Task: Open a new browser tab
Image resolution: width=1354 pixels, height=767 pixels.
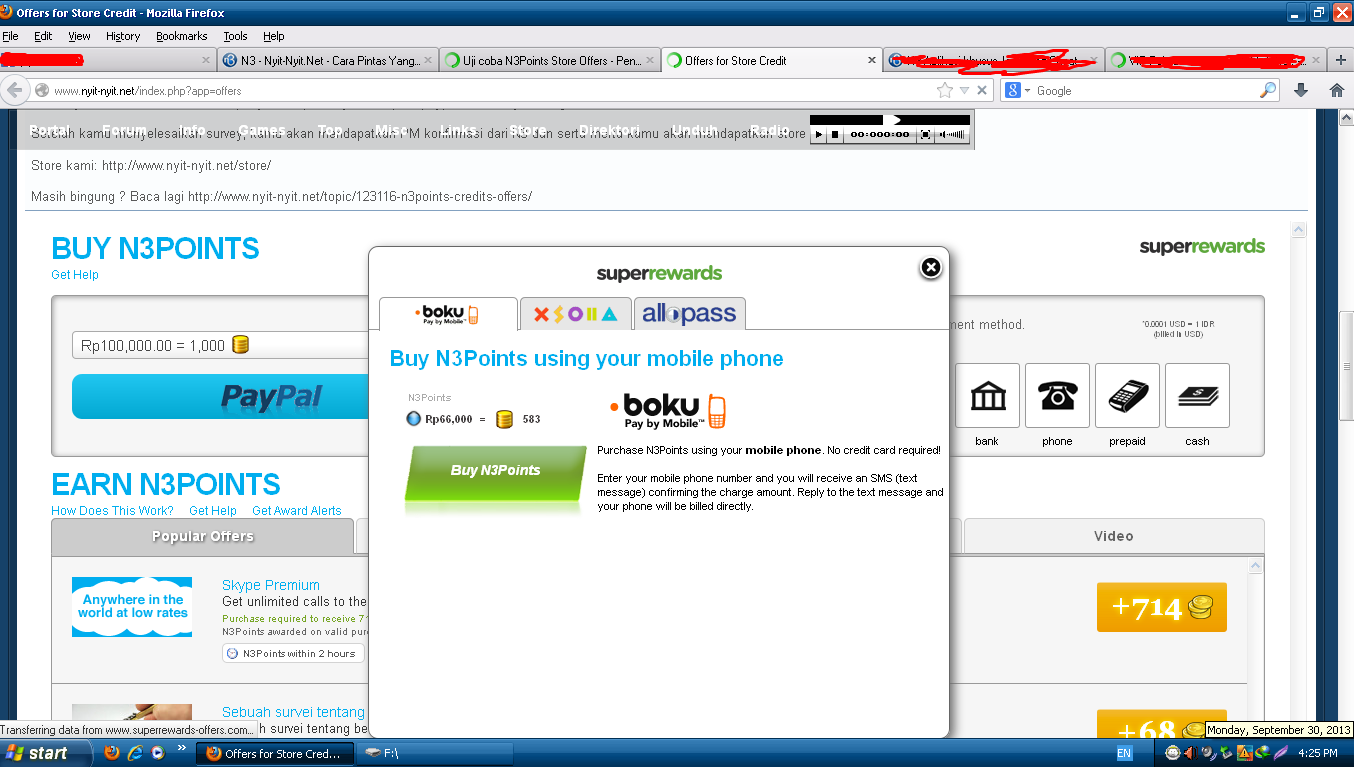Action: pos(1341,60)
